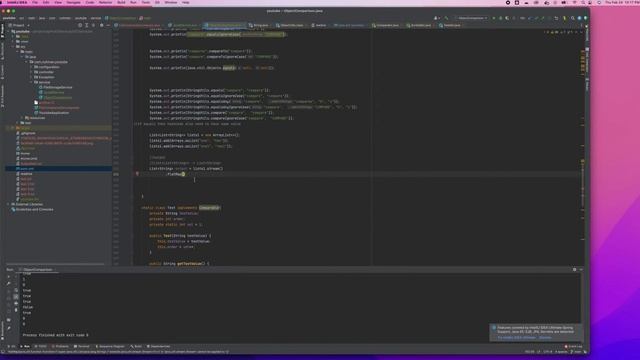Click the Print icon in the Run panel sidebar
The image size is (640, 360).
click(16, 304)
